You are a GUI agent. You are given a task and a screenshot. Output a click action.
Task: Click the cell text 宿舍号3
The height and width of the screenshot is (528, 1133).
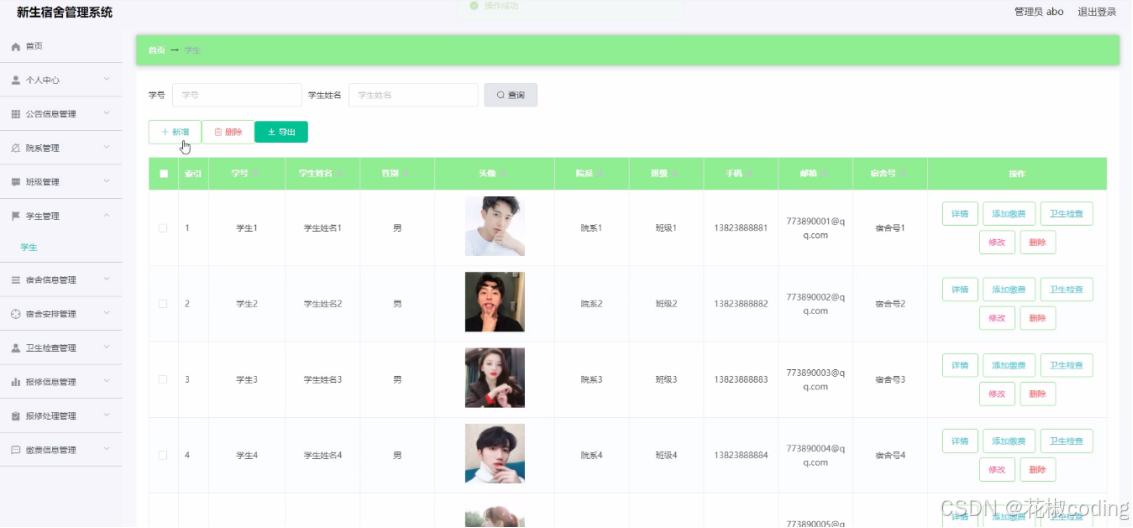[890, 380]
